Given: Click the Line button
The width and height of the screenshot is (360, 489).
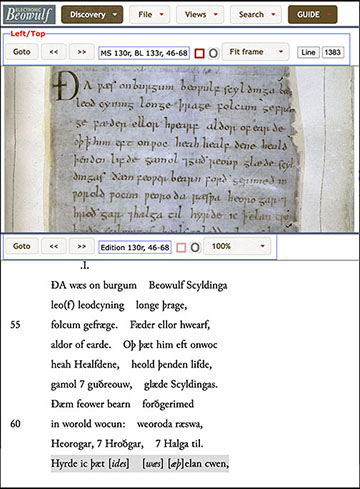Looking at the screenshot, I should (x=308, y=52).
